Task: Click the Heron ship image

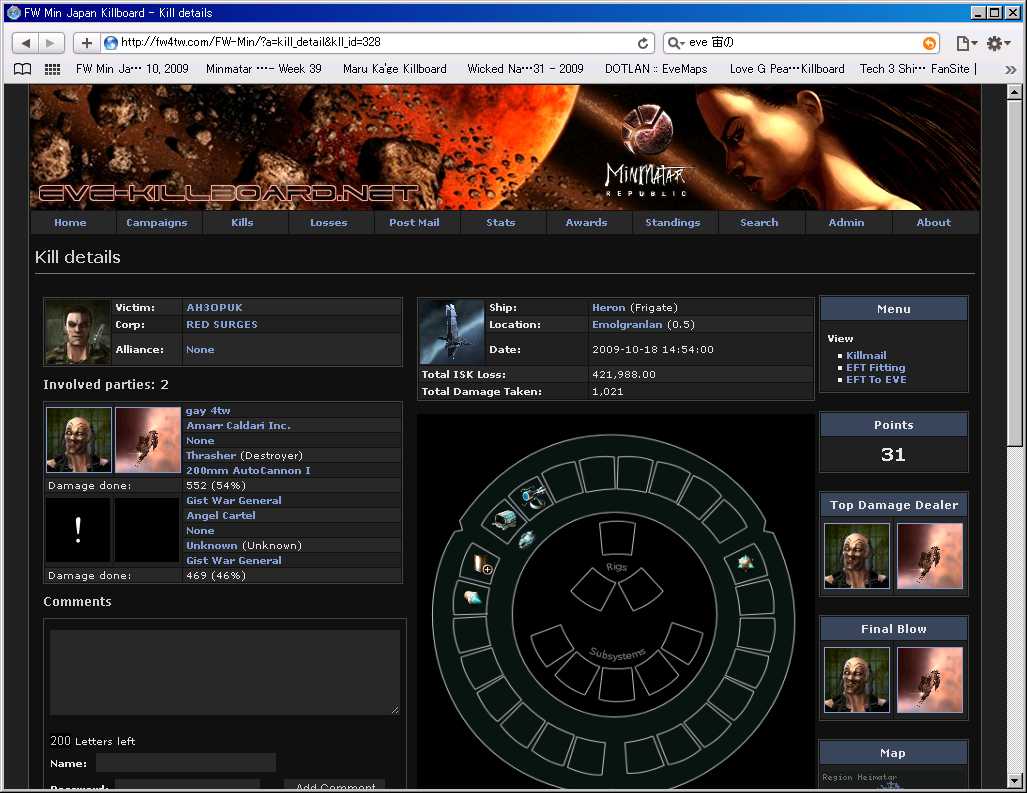Action: tap(451, 332)
